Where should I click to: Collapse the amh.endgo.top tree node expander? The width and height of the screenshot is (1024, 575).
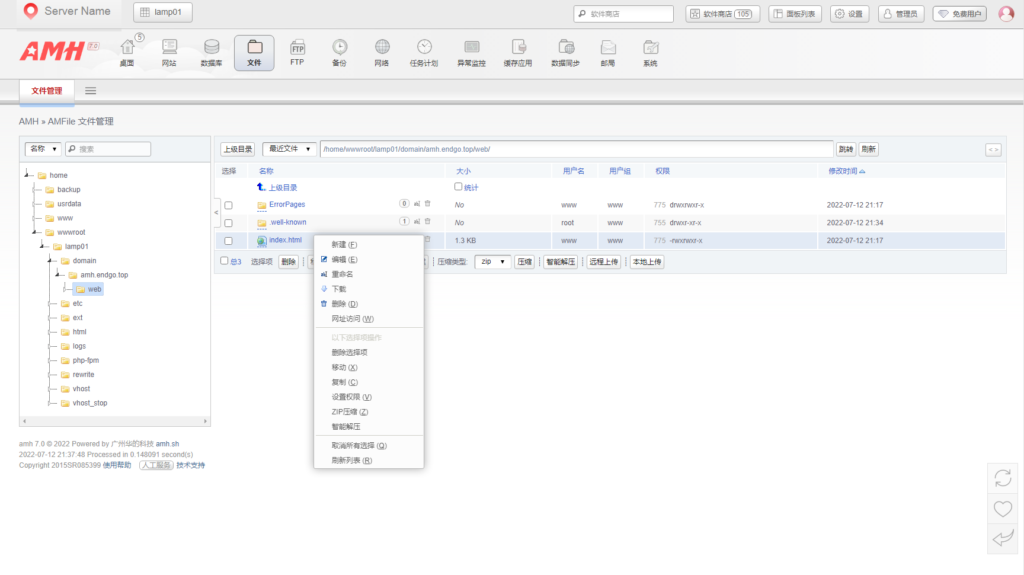click(59, 274)
